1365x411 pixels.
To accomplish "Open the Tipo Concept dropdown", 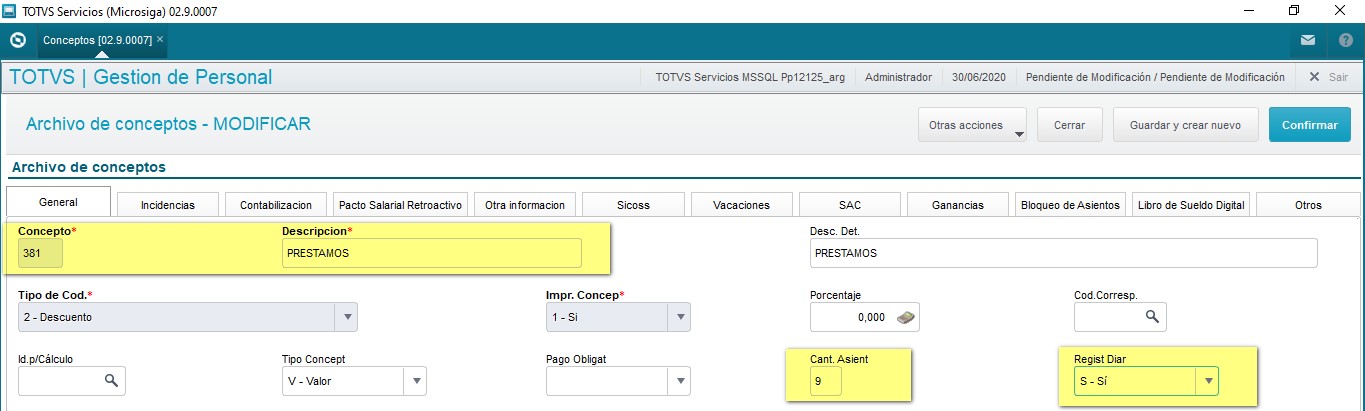I will click(415, 381).
